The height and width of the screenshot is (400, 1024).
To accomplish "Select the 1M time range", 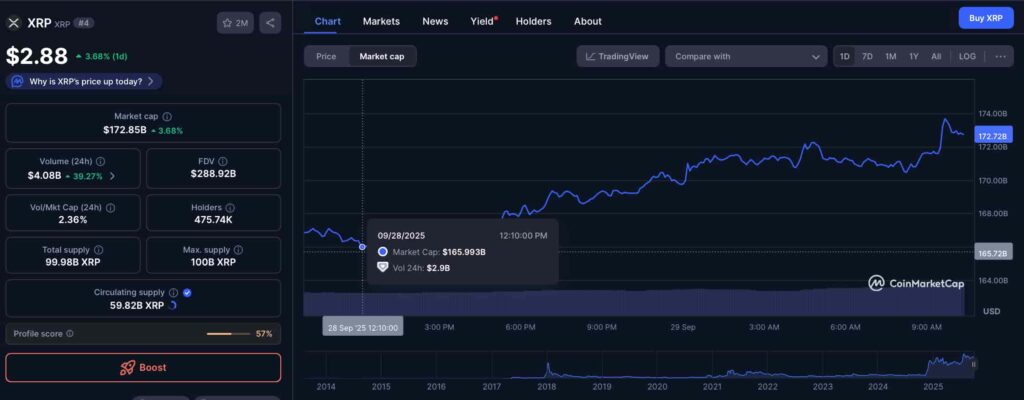I will click(890, 56).
